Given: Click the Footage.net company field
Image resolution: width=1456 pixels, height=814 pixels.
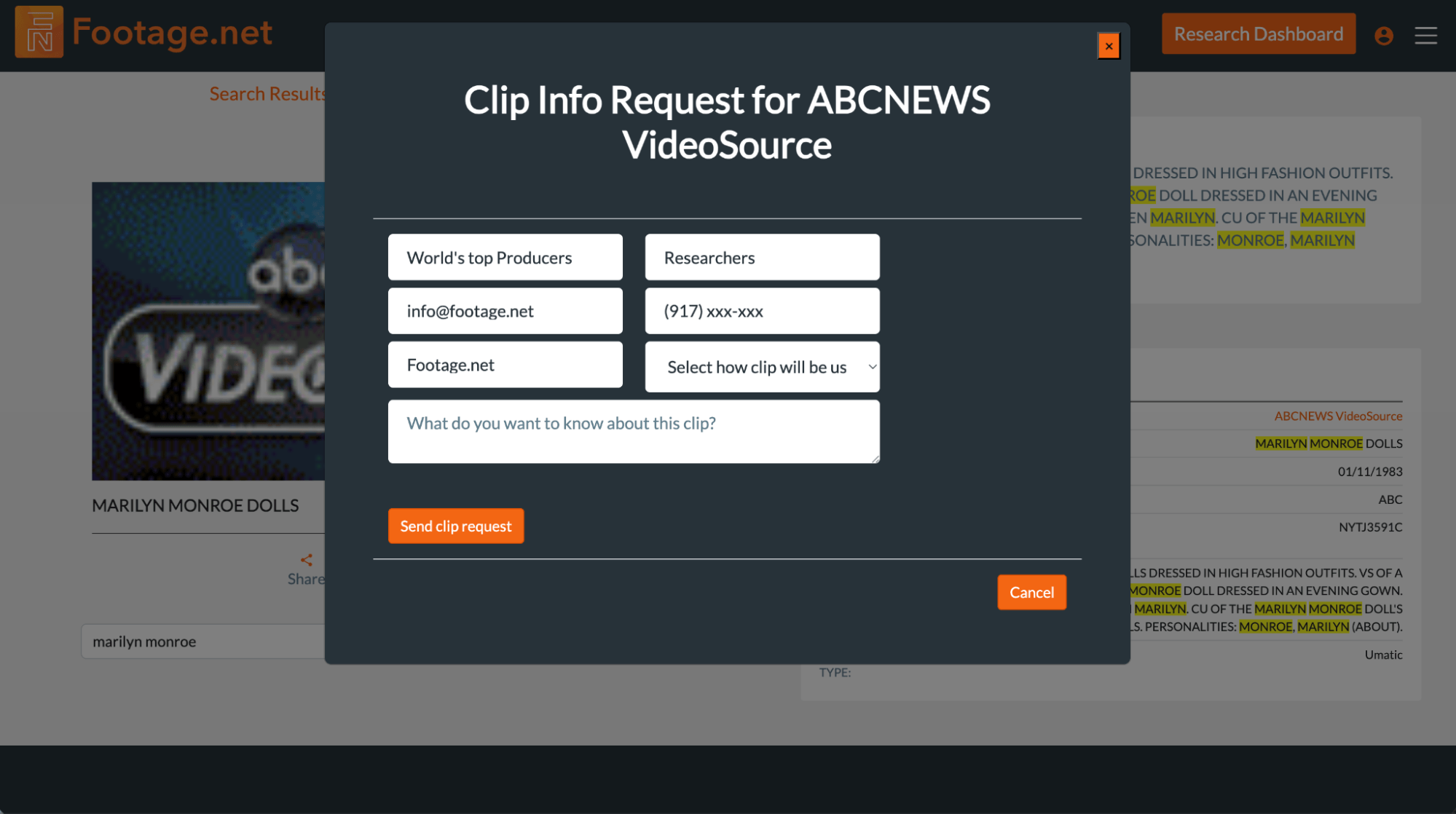Looking at the screenshot, I should 505,365.
